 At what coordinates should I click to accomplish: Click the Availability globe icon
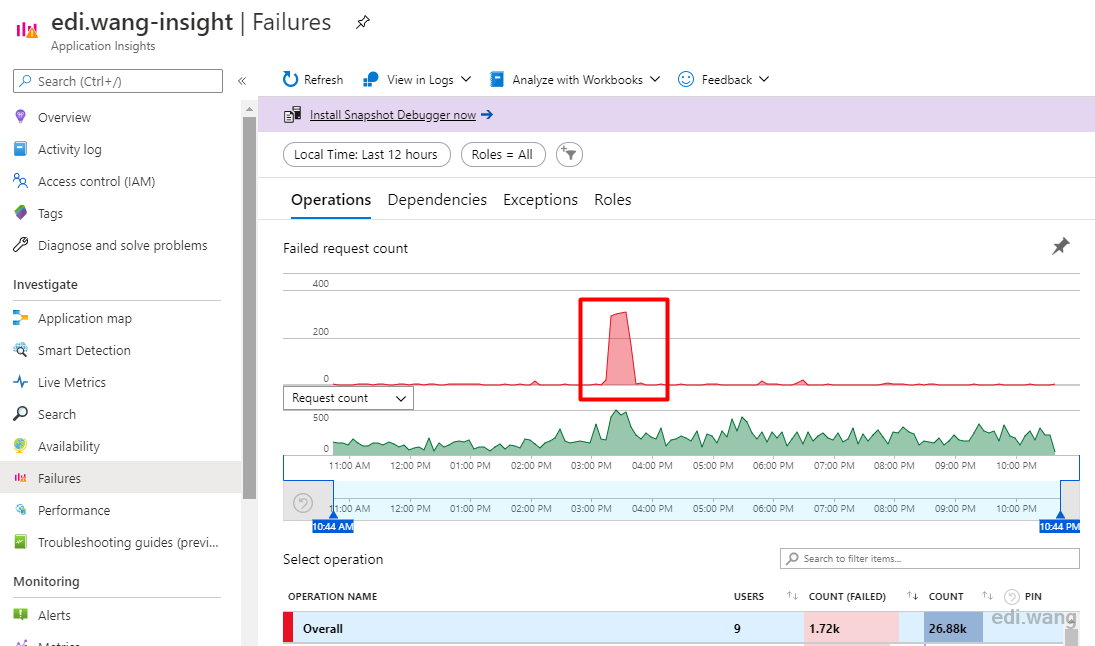click(20, 446)
